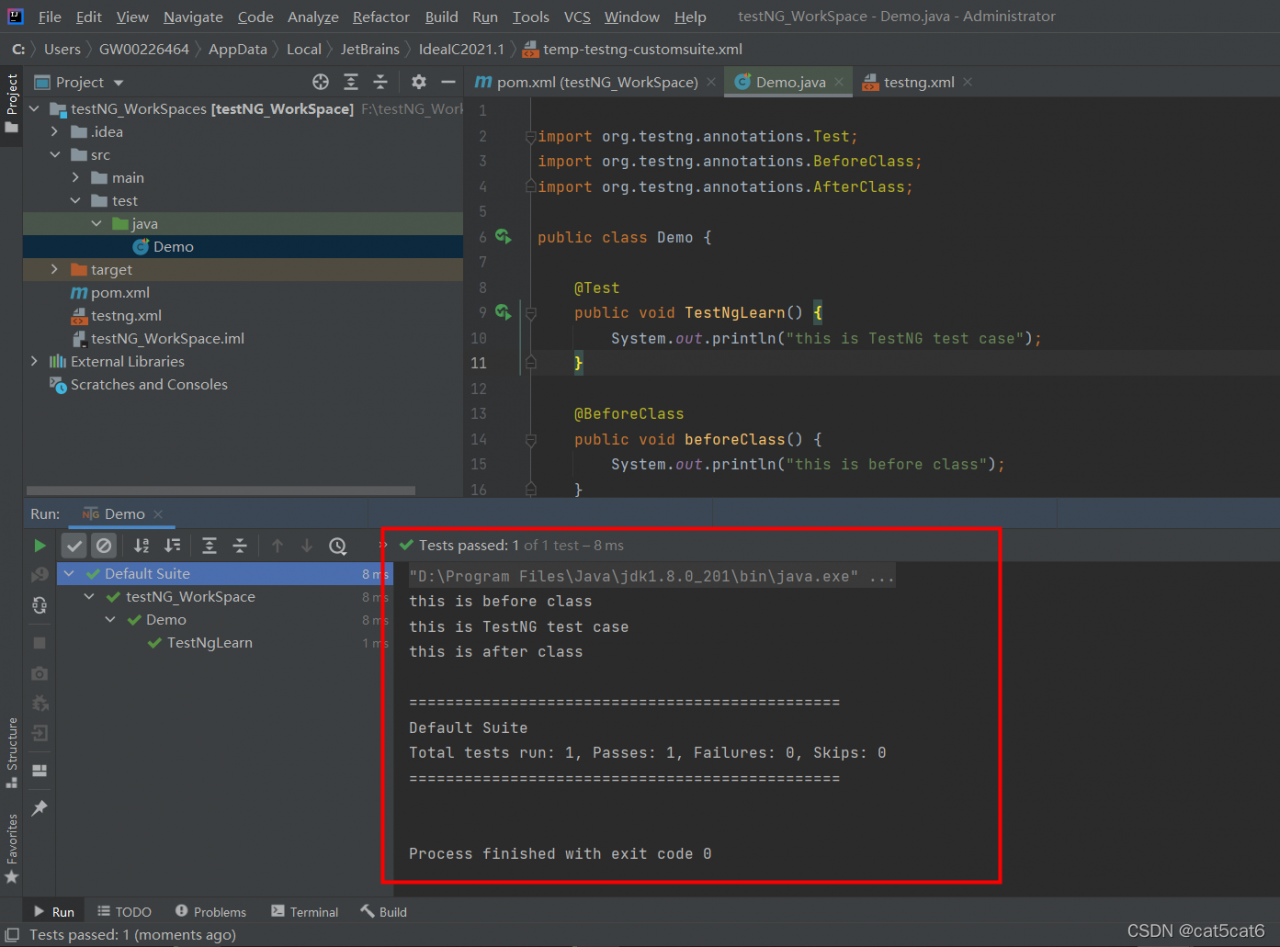The image size is (1280, 947).
Task: Sort tests by duration
Action: click(x=172, y=545)
